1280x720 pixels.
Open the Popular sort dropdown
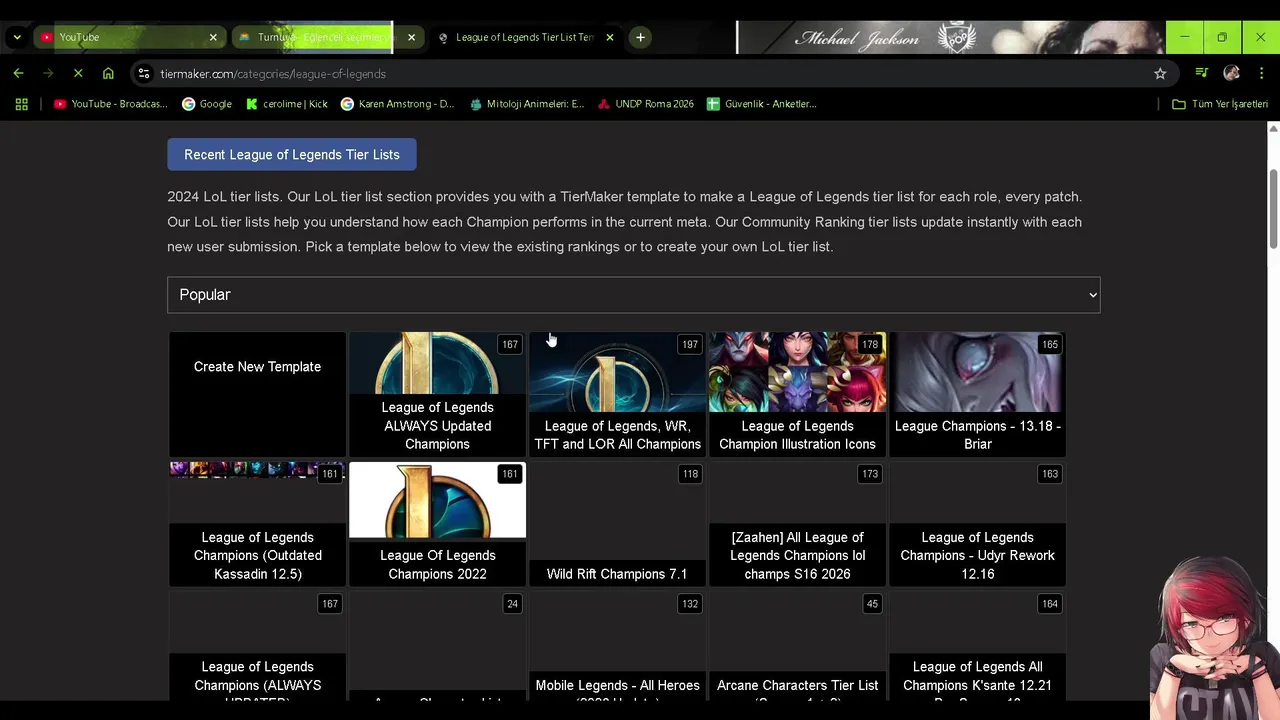[634, 295]
